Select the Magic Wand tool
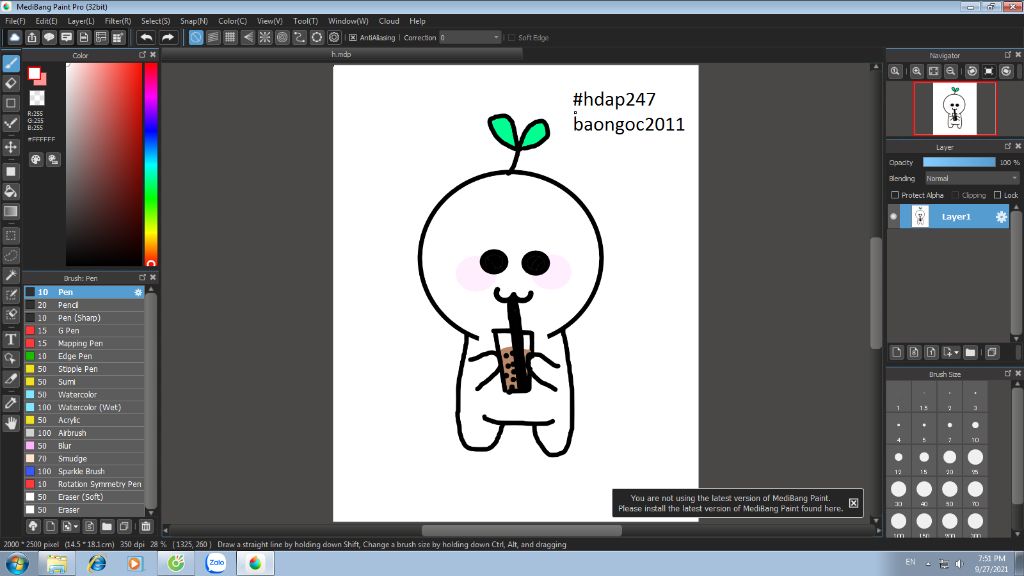 click(11, 275)
